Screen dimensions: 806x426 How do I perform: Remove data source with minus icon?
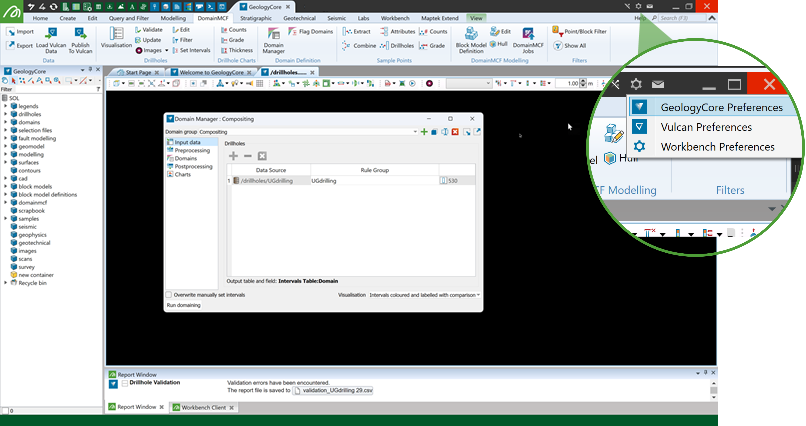248,156
